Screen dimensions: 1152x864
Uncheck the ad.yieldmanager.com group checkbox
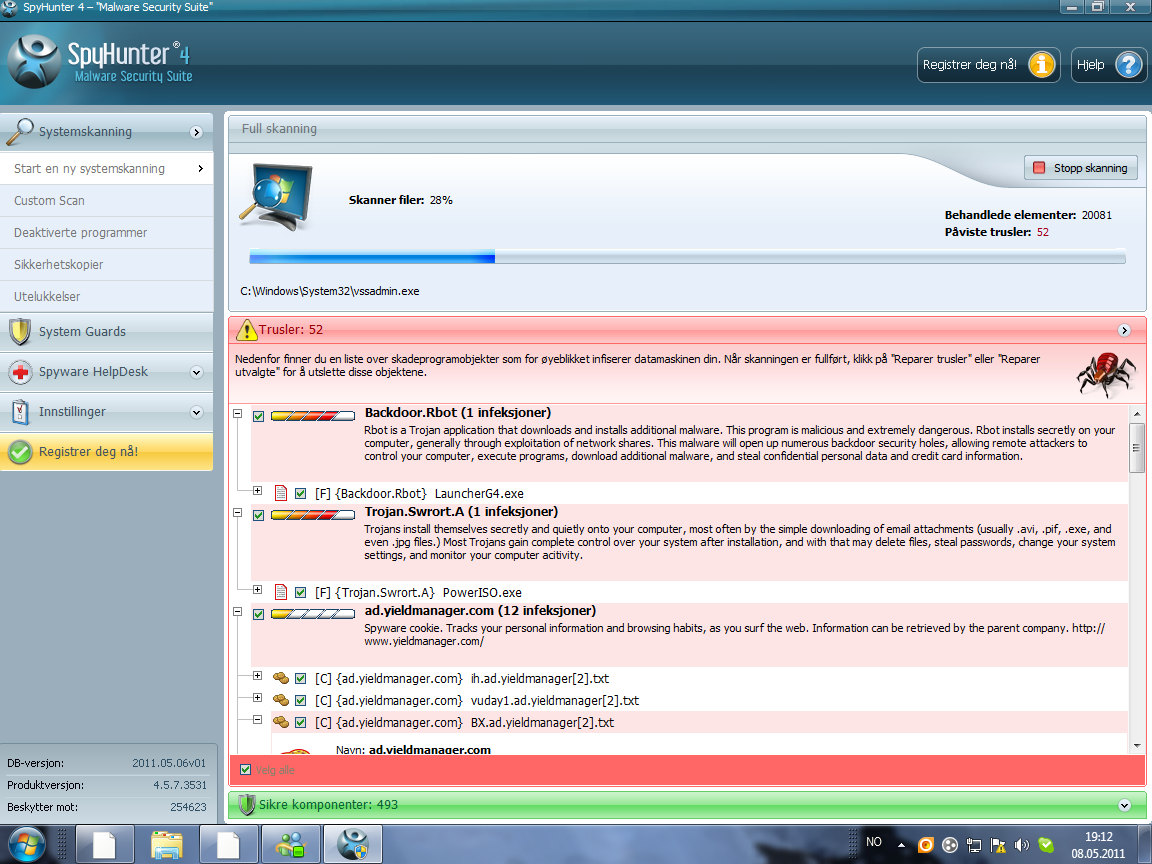coord(259,614)
